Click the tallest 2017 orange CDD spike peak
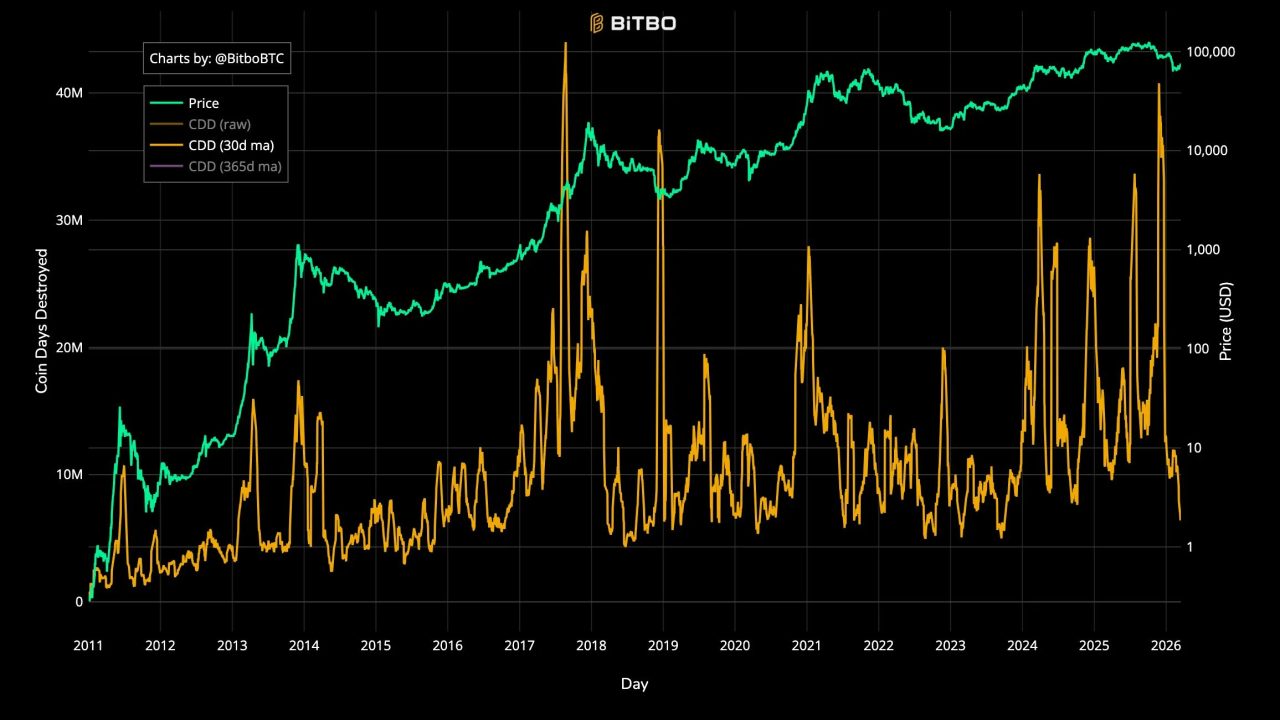Image resolution: width=1280 pixels, height=720 pixels. click(x=565, y=44)
